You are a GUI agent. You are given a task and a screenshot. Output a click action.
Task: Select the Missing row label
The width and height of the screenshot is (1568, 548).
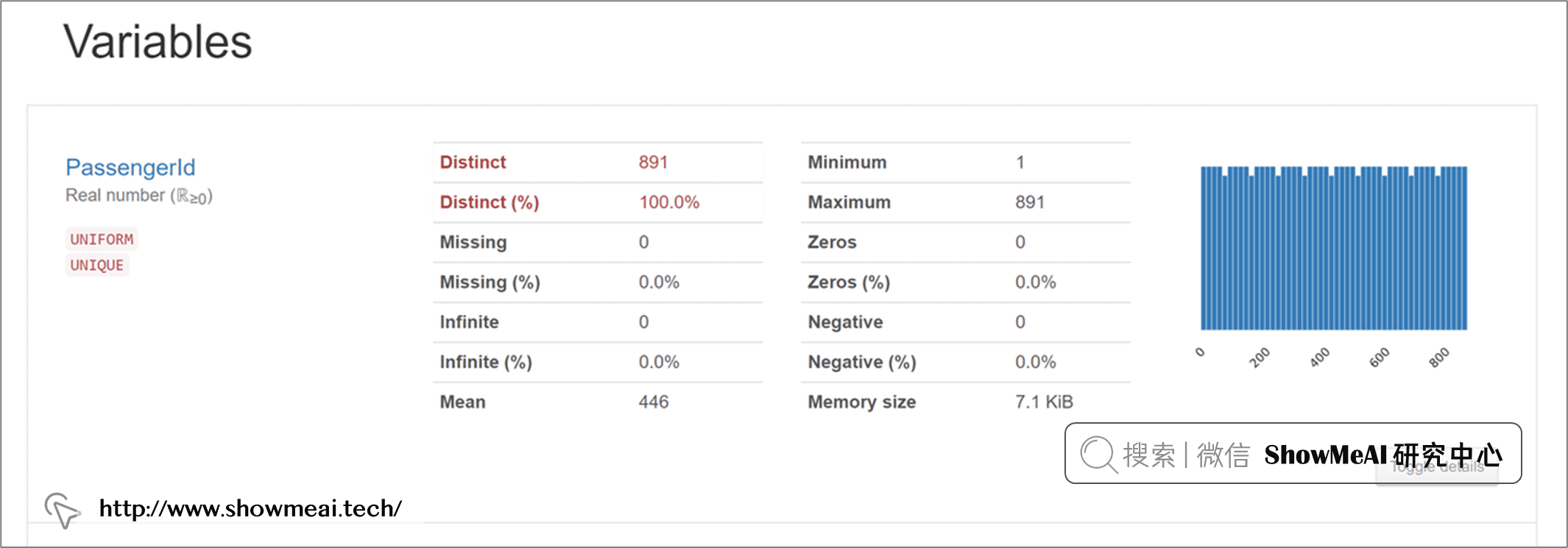(473, 242)
